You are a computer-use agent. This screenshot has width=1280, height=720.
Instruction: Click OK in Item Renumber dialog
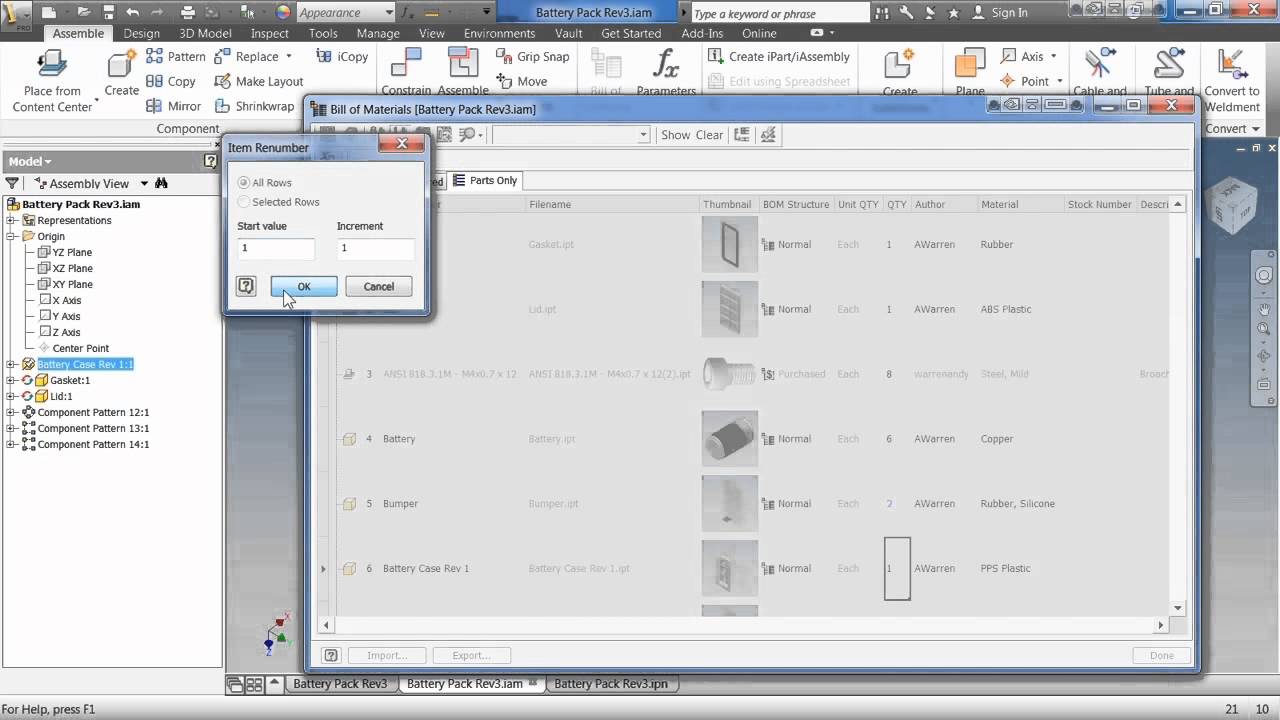(x=304, y=287)
